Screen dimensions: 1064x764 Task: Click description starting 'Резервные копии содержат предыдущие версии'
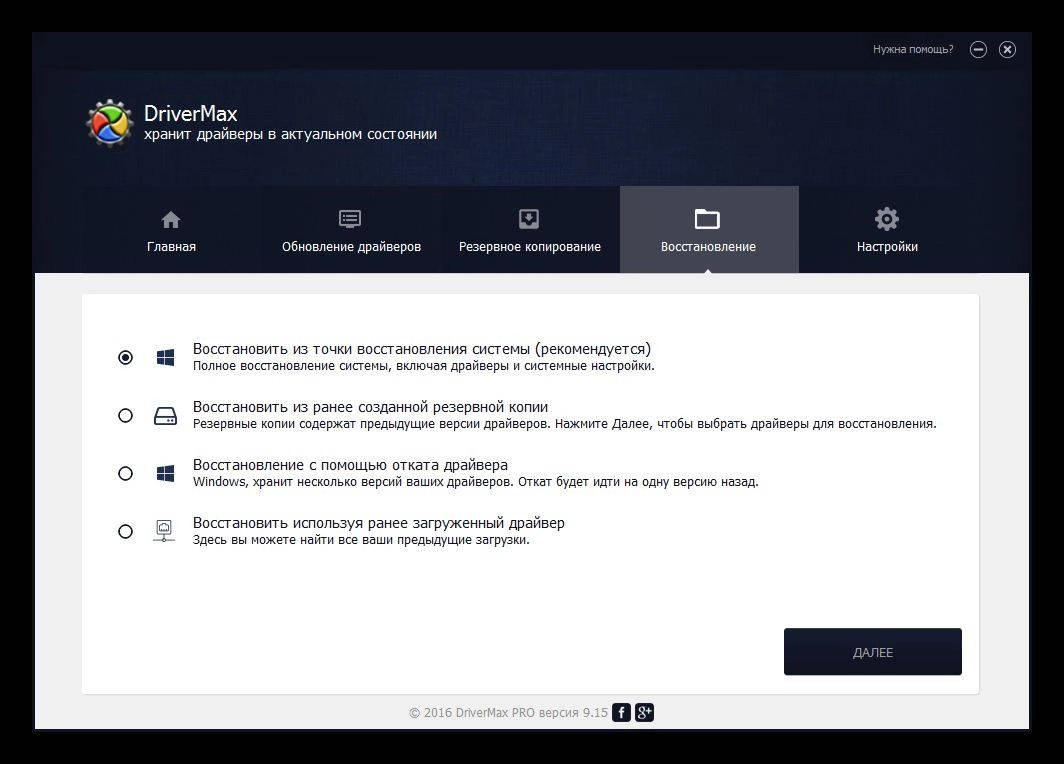tap(565, 424)
